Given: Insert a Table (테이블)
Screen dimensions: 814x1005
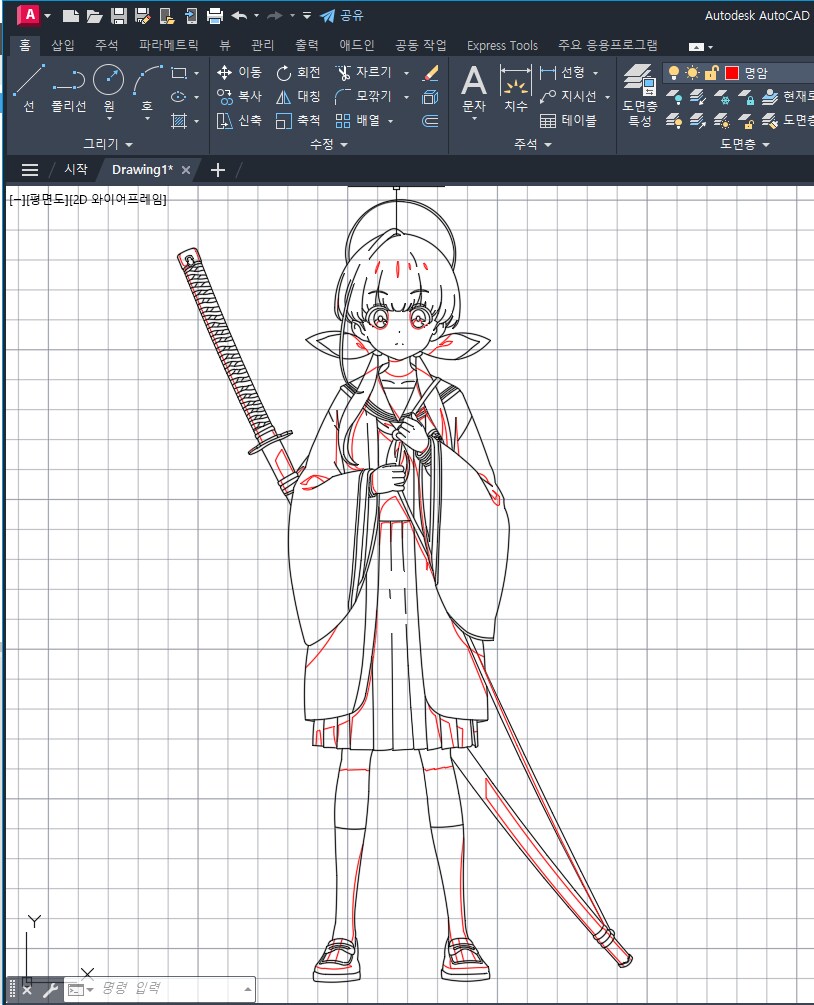Looking at the screenshot, I should tap(568, 120).
